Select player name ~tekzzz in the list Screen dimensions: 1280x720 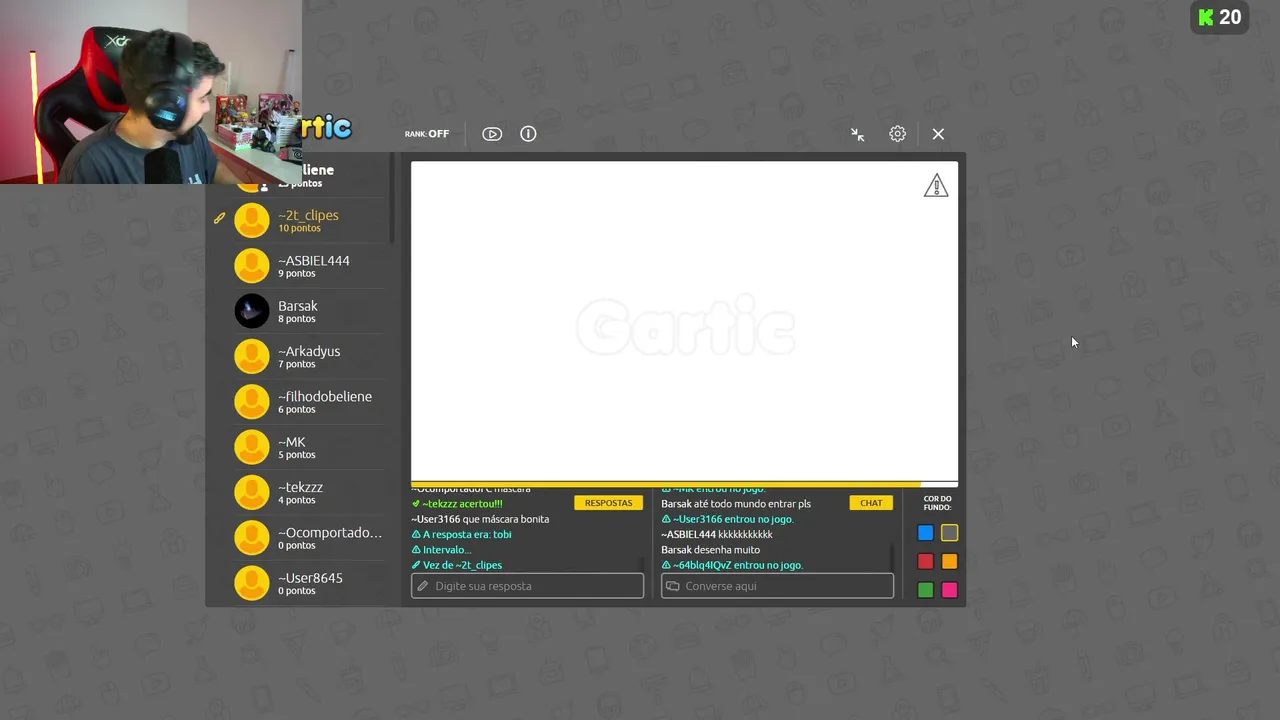[301, 487]
